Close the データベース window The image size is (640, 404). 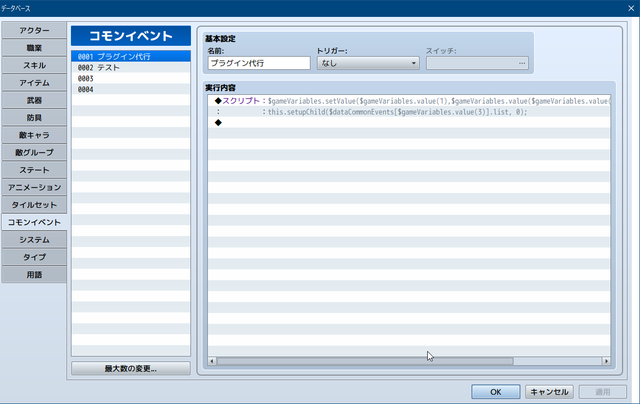pos(631,8)
